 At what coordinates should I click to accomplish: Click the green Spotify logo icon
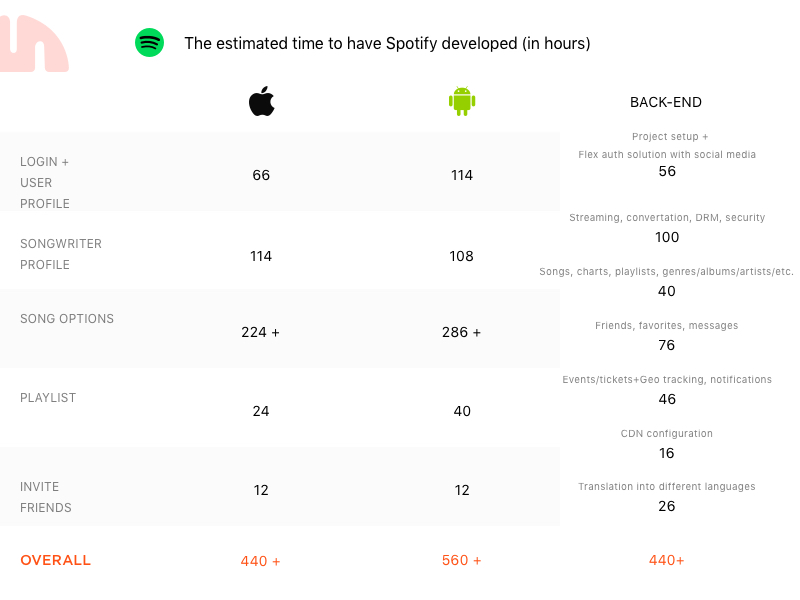pyautogui.click(x=149, y=43)
